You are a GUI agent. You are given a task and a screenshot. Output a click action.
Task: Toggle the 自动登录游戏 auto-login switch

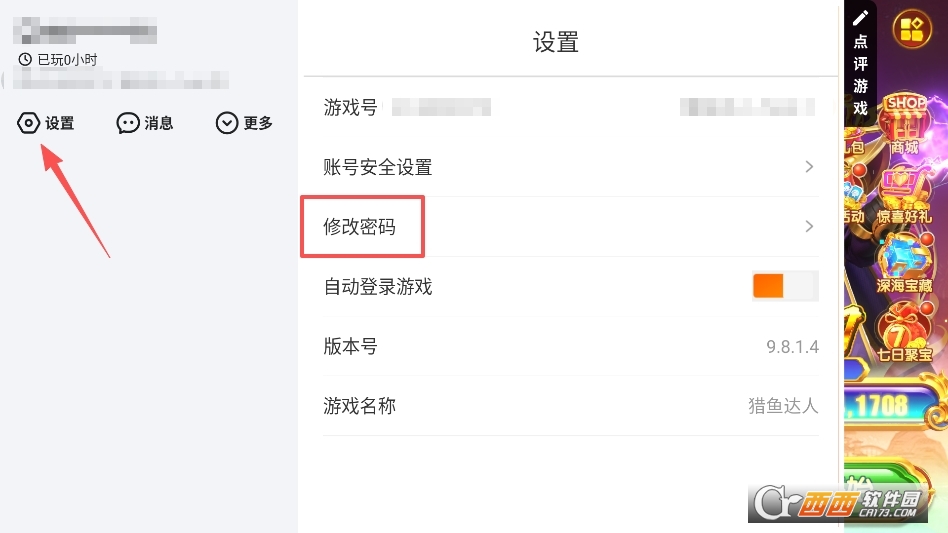(785, 287)
